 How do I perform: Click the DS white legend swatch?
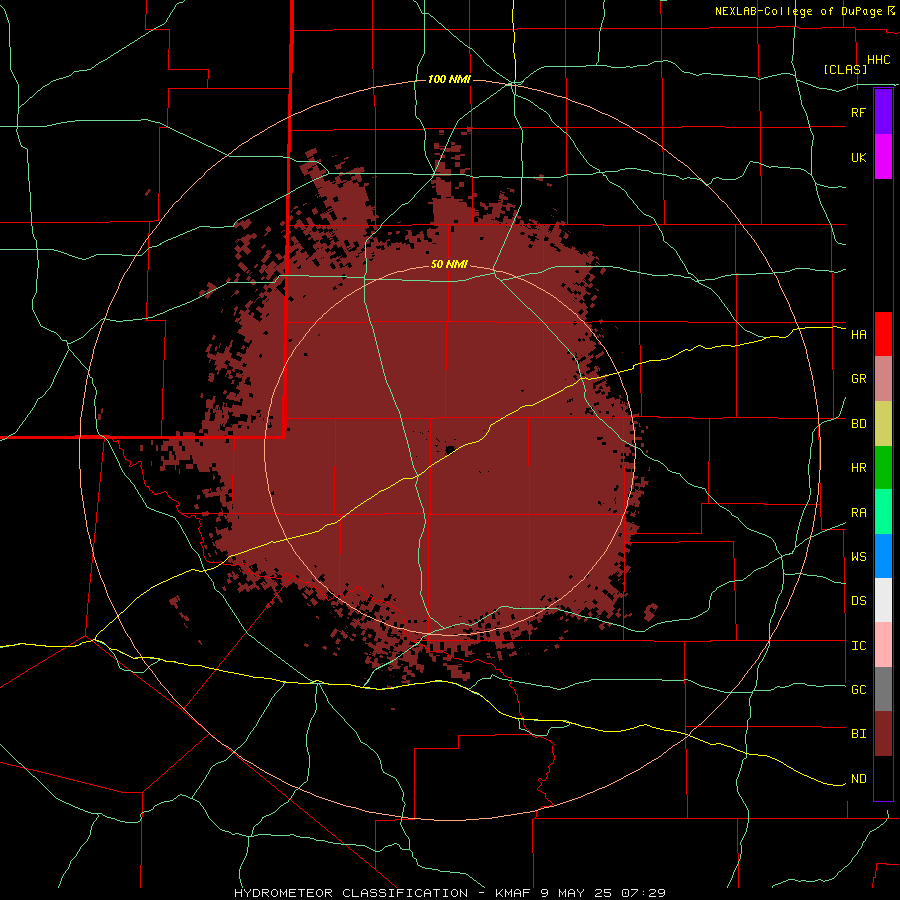[883, 600]
